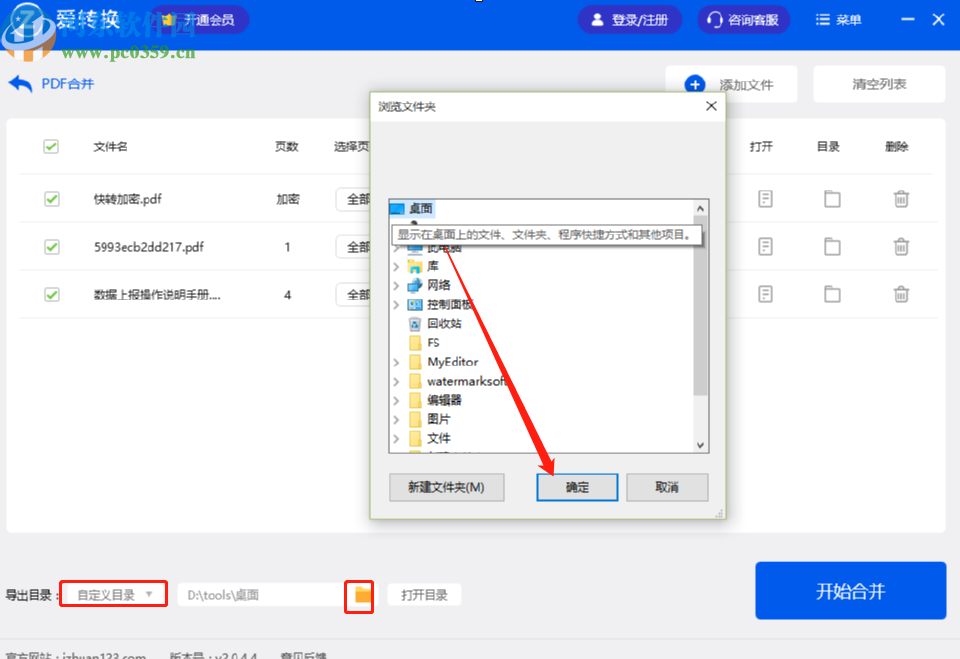This screenshot has height=659, width=960.
Task: Click the 清空列表 clear list button
Action: tap(879, 84)
